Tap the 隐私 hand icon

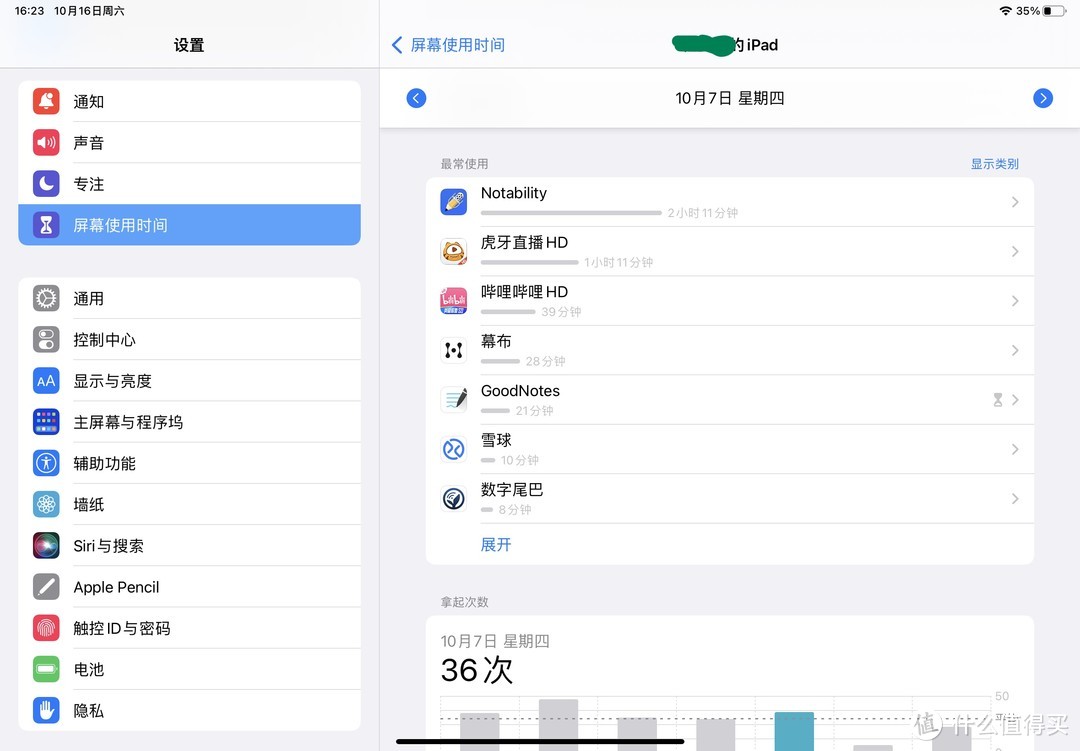point(46,710)
